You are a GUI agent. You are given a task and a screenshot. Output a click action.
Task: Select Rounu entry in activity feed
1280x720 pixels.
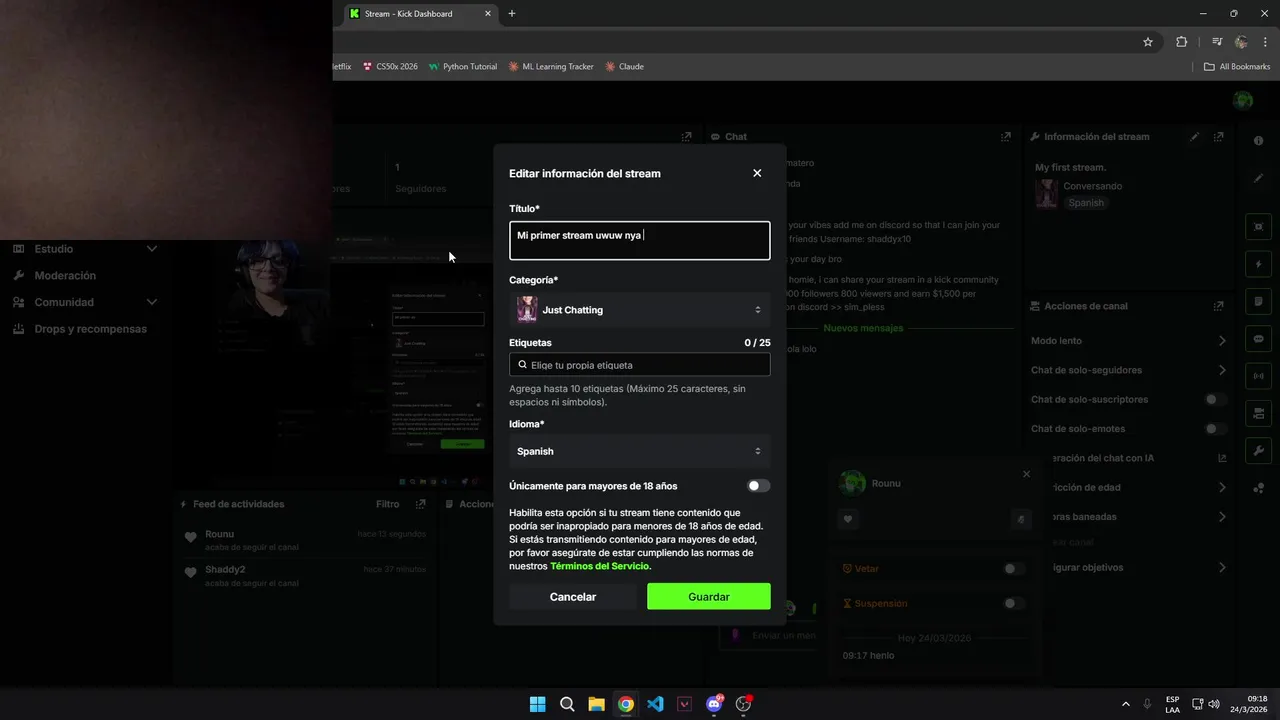pos(305,540)
